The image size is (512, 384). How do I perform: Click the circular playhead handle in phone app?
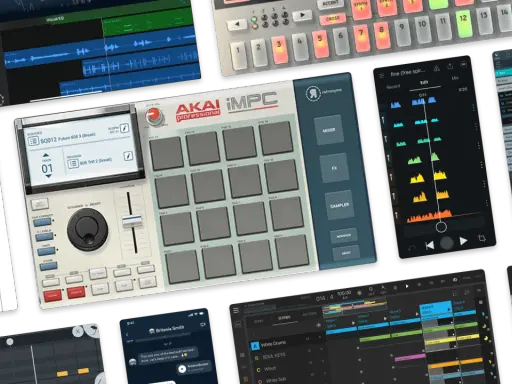441,227
